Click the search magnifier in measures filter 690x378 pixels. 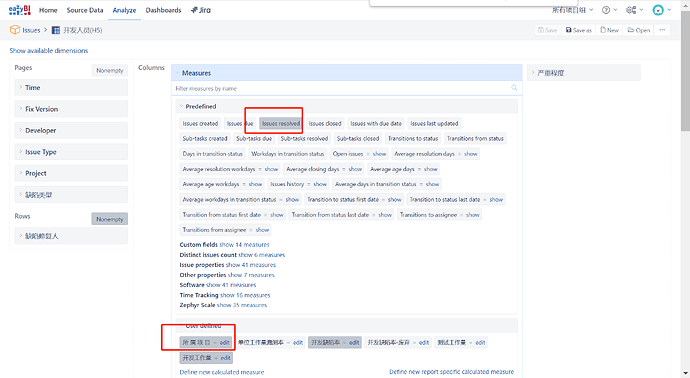tap(514, 88)
